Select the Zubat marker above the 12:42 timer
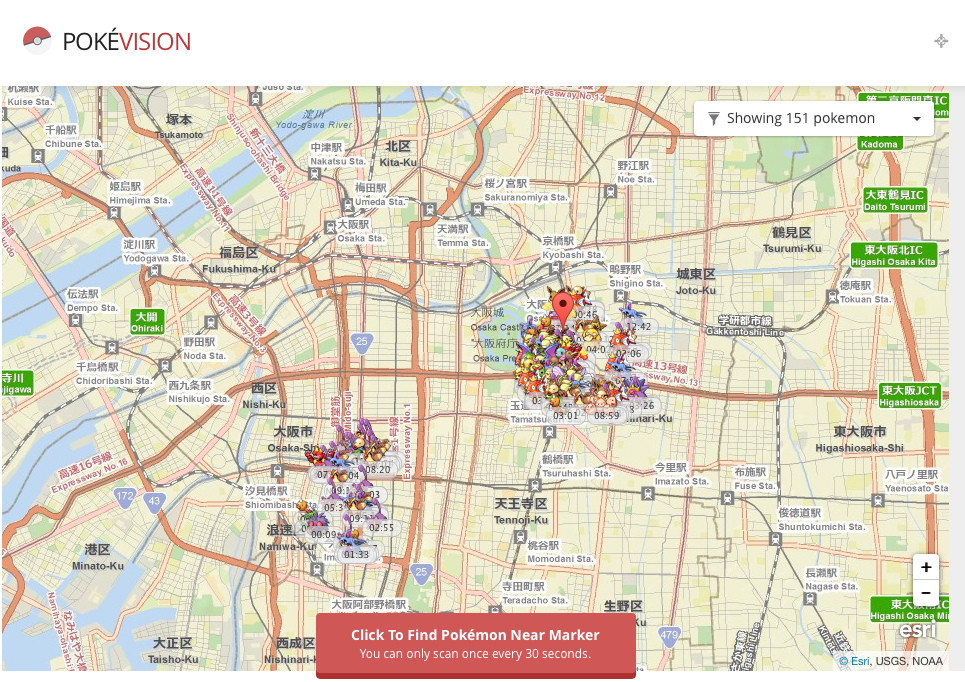This screenshot has width=965, height=682. (631, 311)
